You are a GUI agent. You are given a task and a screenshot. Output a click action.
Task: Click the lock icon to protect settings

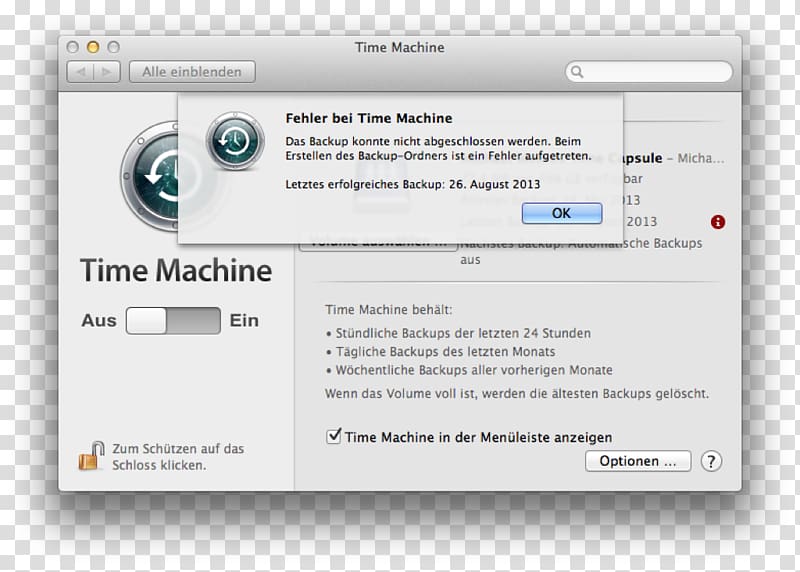tap(92, 456)
